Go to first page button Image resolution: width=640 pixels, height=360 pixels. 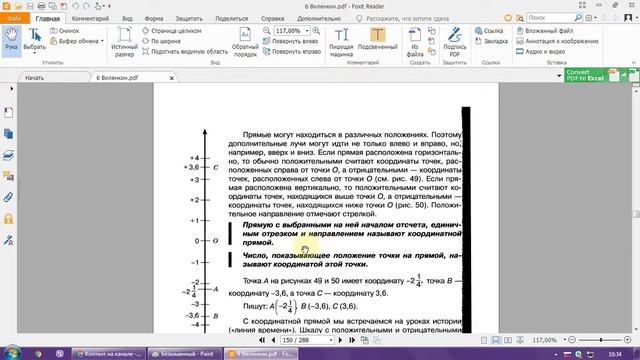262,340
